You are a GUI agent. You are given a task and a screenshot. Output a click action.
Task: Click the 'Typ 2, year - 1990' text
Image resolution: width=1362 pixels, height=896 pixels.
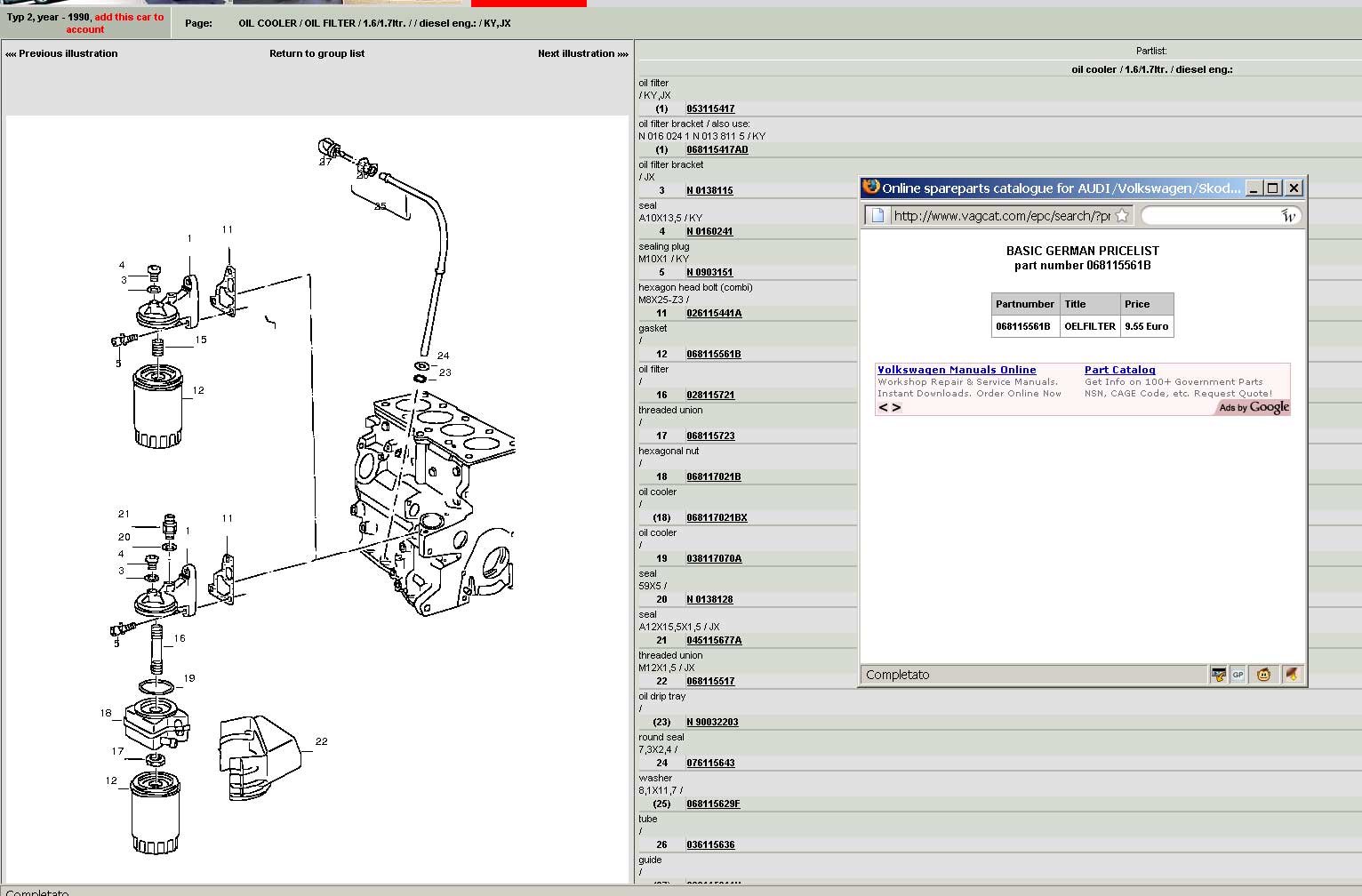coord(49,17)
